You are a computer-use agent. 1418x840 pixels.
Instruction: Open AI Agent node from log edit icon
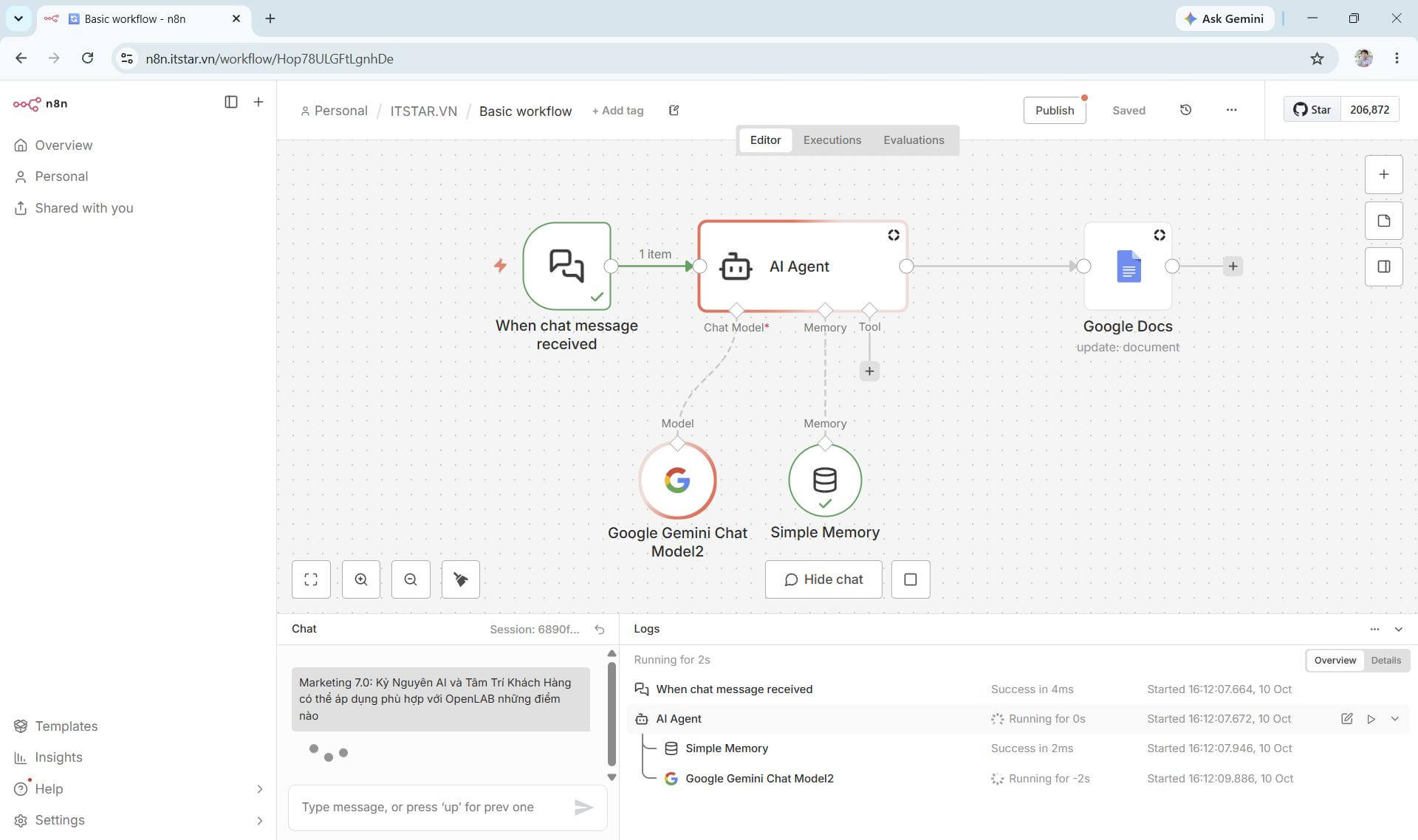coord(1347,719)
